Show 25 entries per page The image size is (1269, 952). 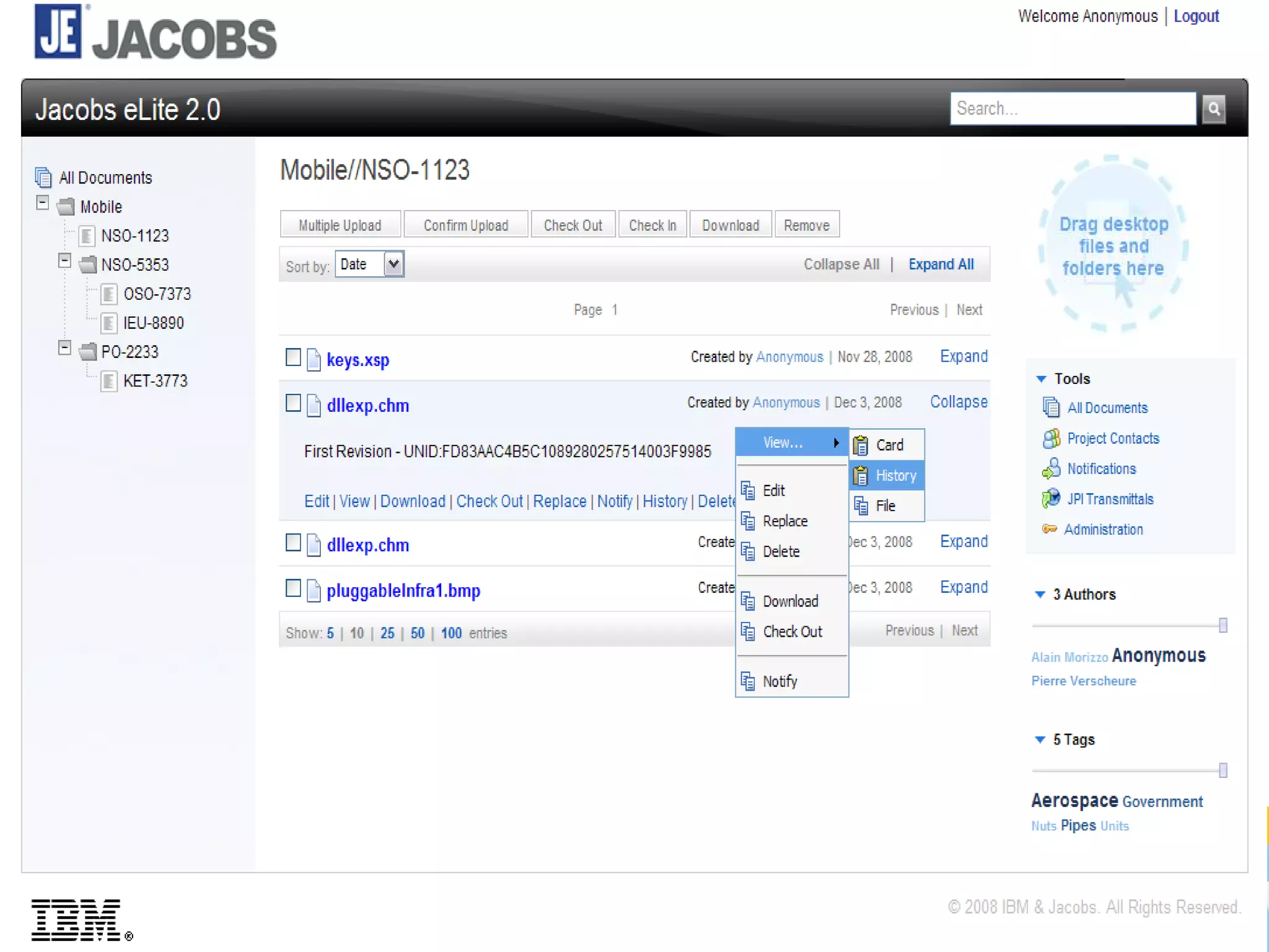[387, 633]
